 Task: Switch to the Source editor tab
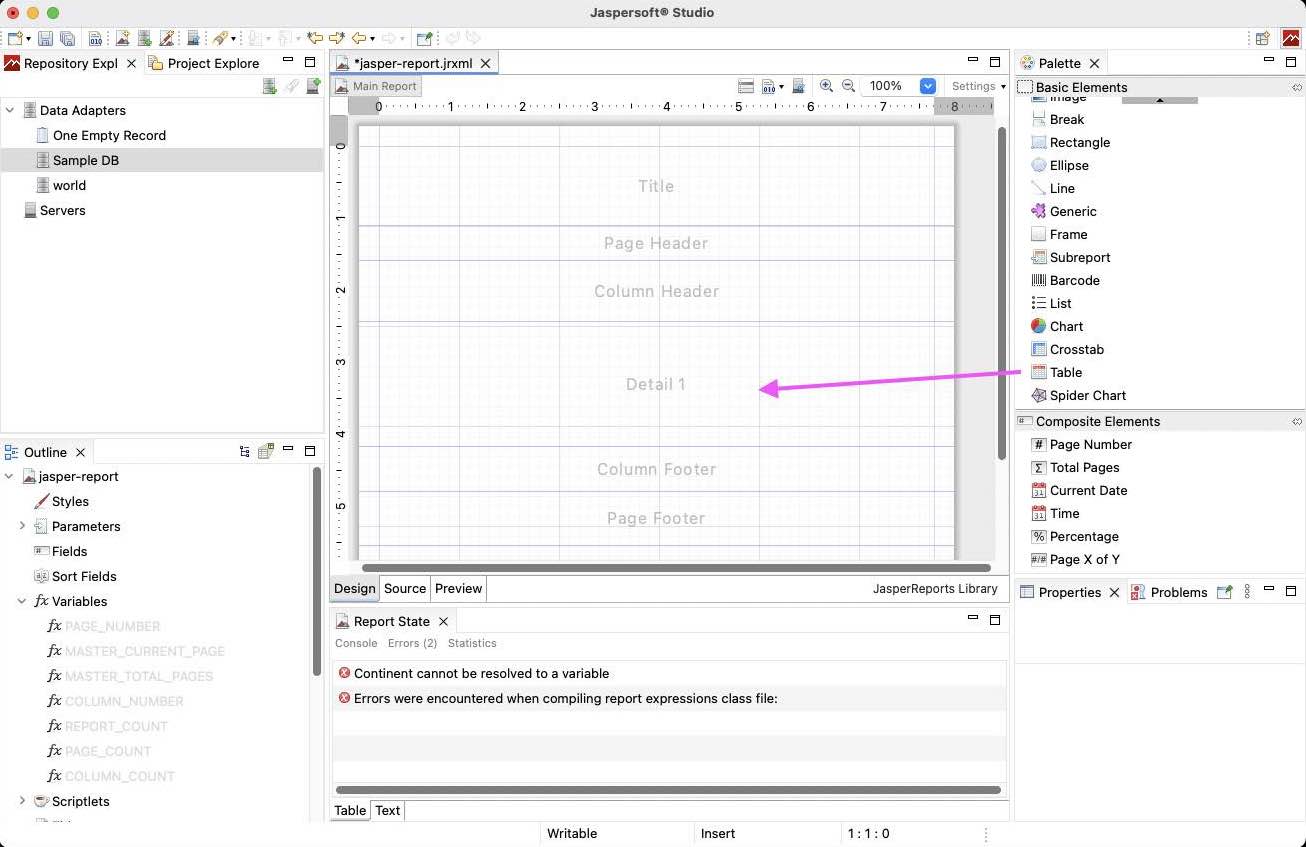pyautogui.click(x=405, y=588)
